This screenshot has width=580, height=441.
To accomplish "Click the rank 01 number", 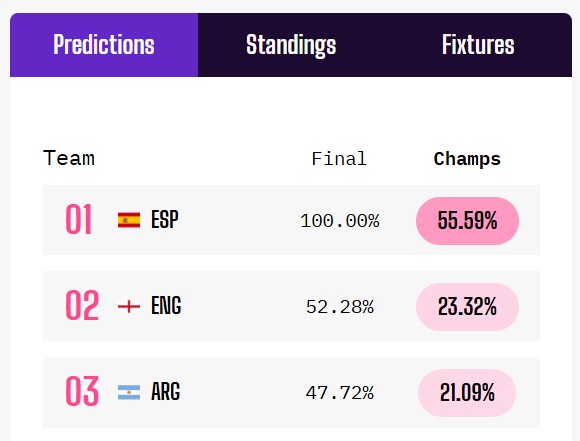I will pos(78,219).
